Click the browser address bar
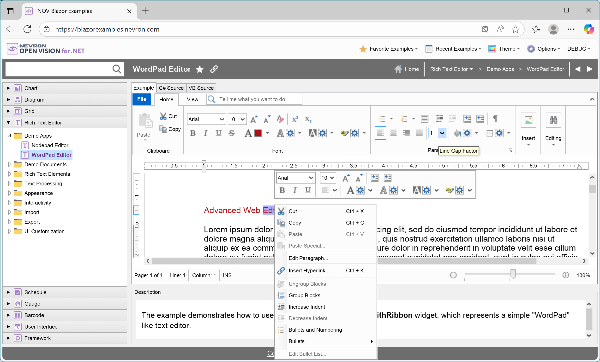The width and height of the screenshot is (600, 362). point(264,29)
